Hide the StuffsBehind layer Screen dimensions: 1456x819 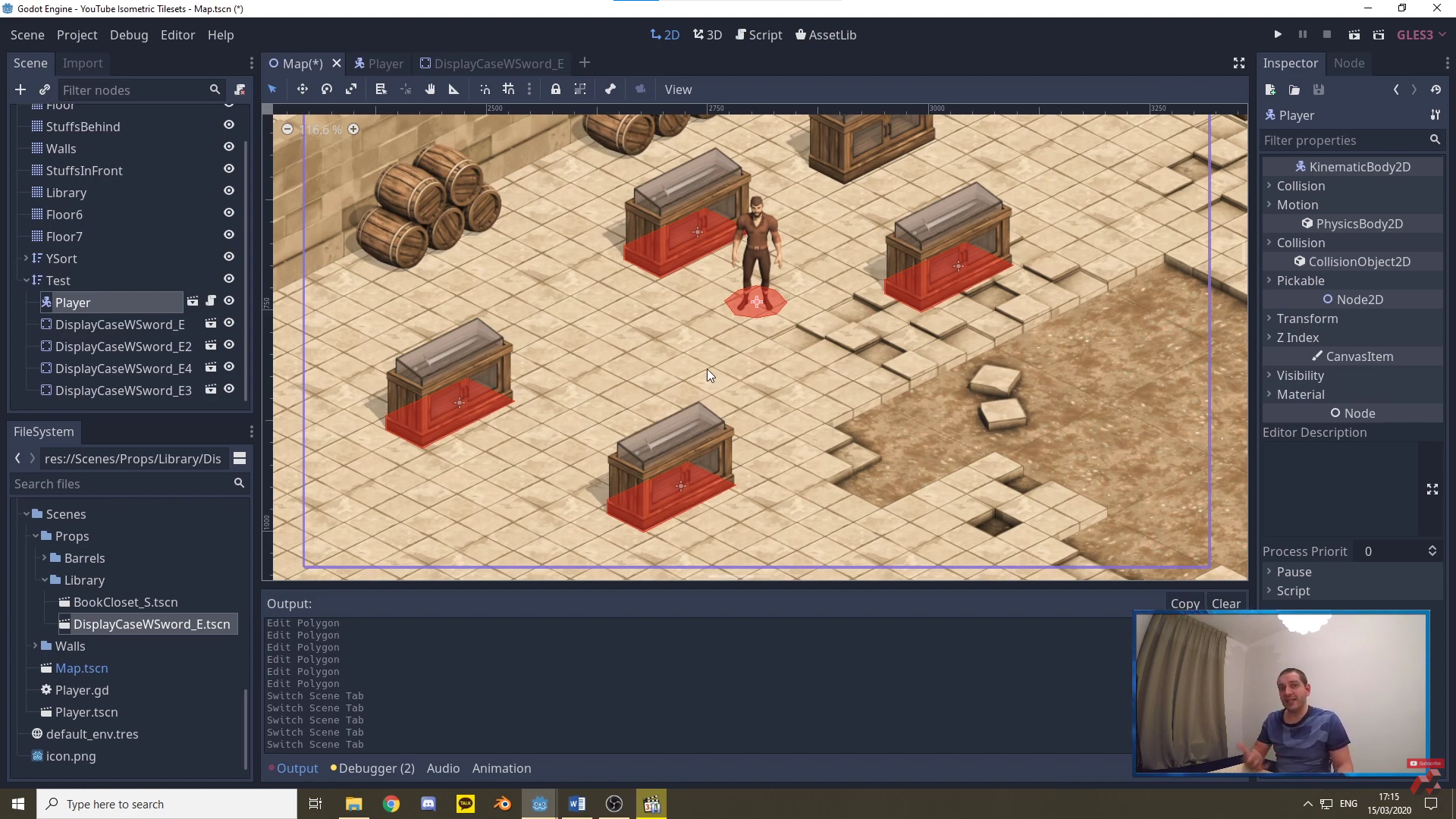229,125
